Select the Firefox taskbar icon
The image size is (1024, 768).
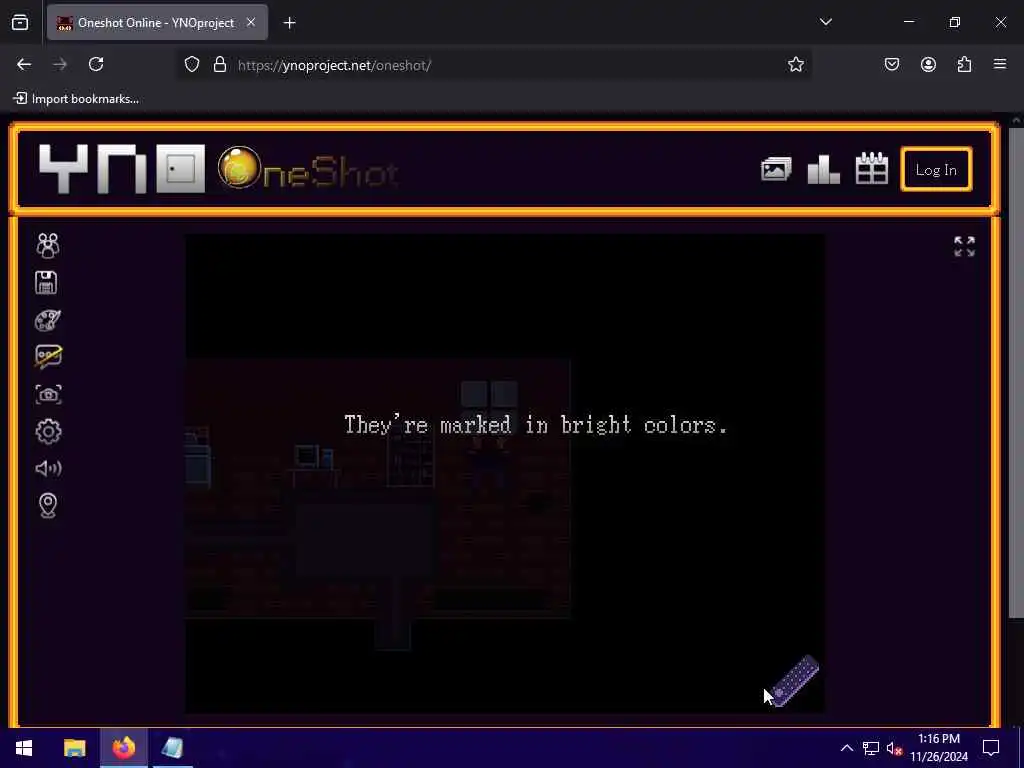tap(123, 748)
